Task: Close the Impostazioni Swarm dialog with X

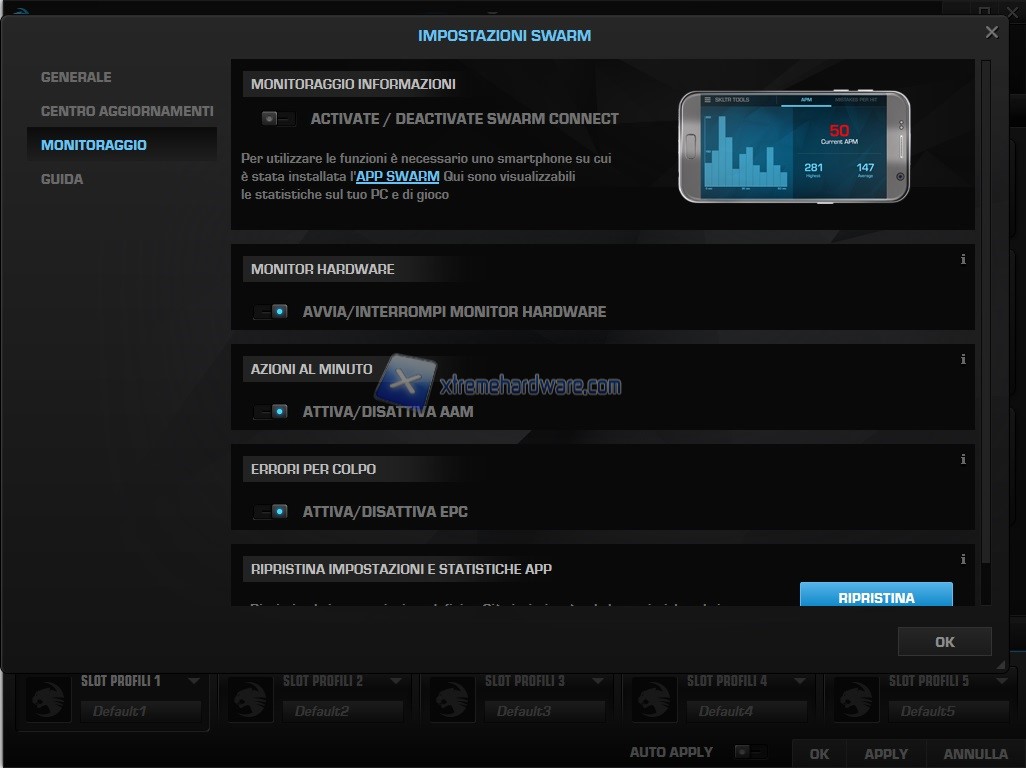Action: (x=991, y=32)
